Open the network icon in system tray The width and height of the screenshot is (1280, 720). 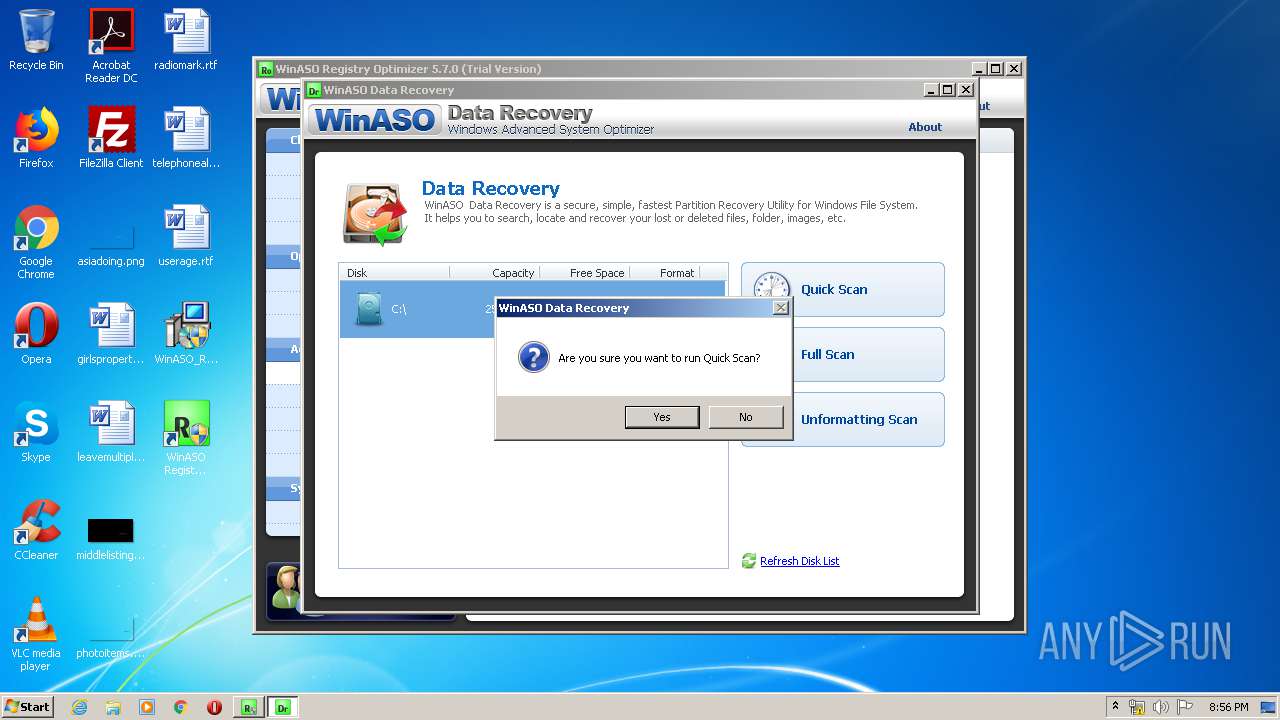(1137, 707)
